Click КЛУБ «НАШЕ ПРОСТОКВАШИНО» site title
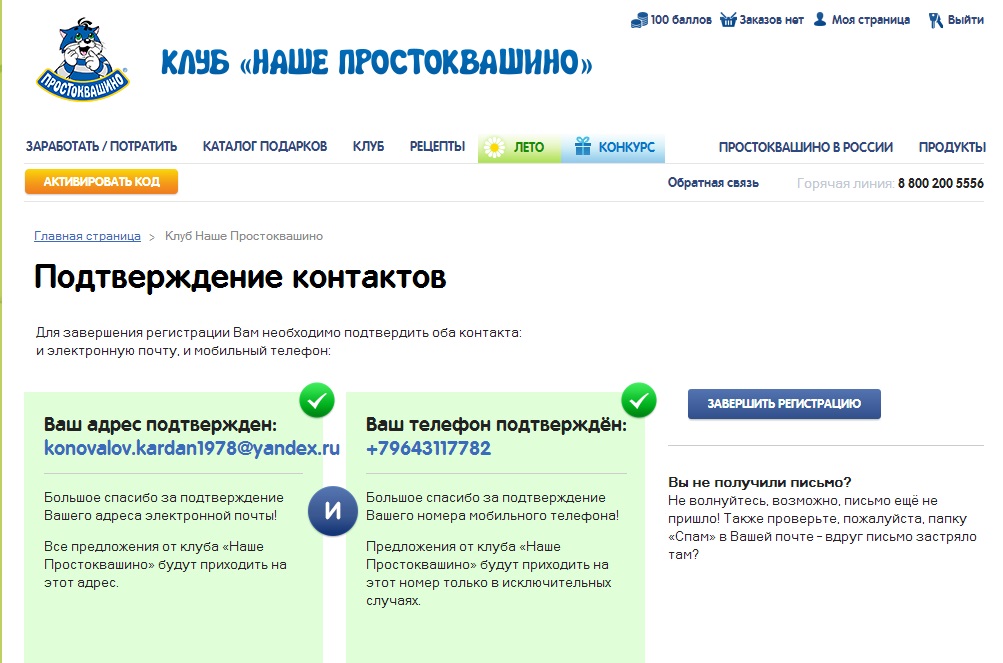1003x663 pixels. (376, 63)
